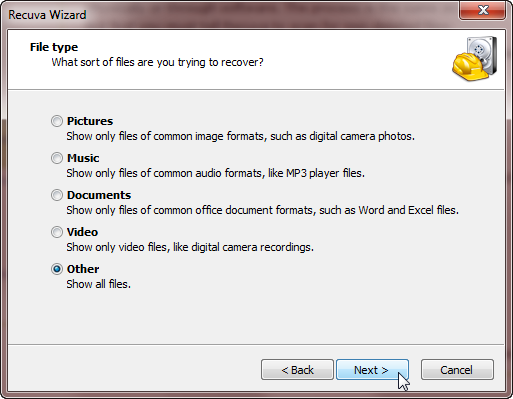Close the Recuva Wizard window
513x399 pixels.
(483, 11)
